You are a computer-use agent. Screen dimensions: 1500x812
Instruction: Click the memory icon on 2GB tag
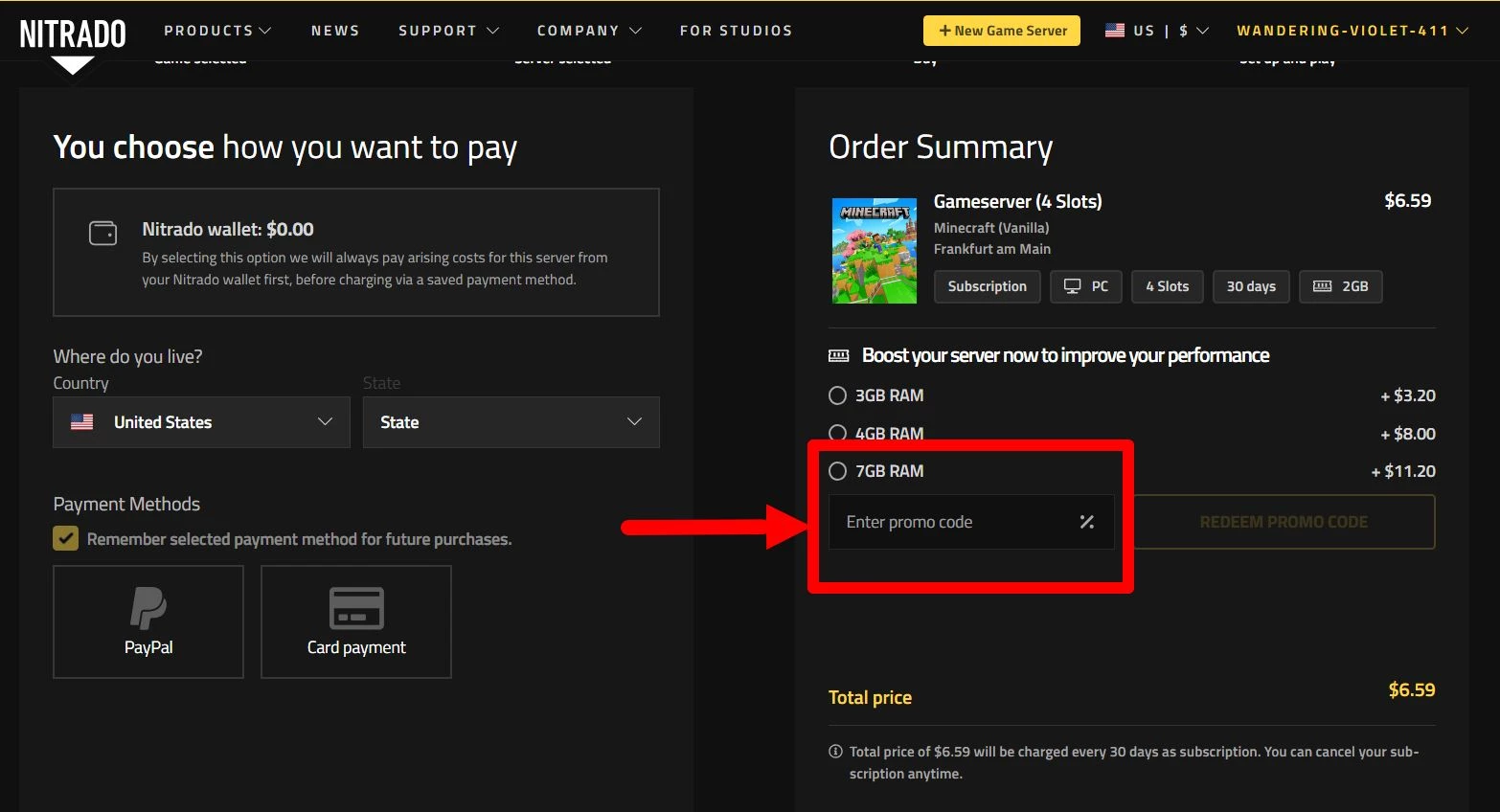tap(1322, 286)
